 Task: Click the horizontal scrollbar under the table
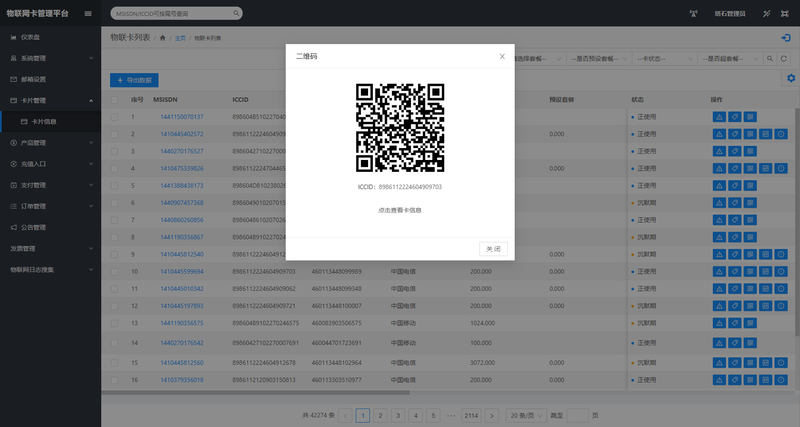(255, 392)
